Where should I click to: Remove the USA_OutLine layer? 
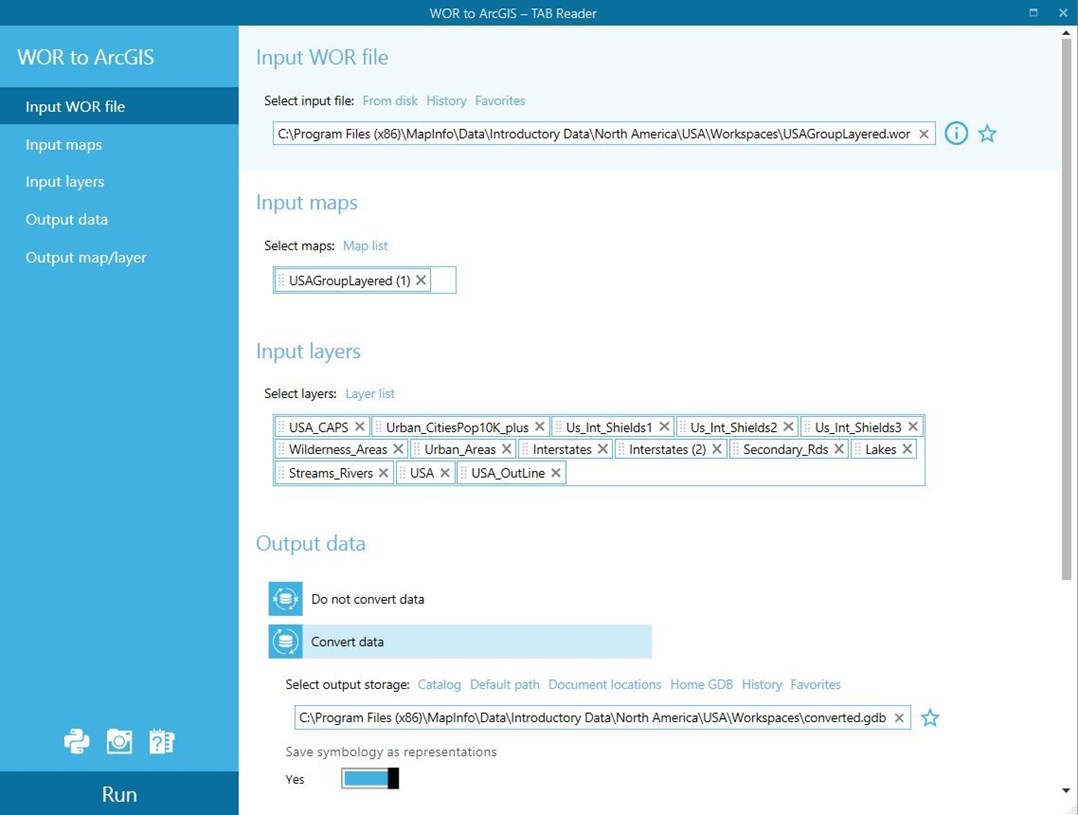pos(556,473)
